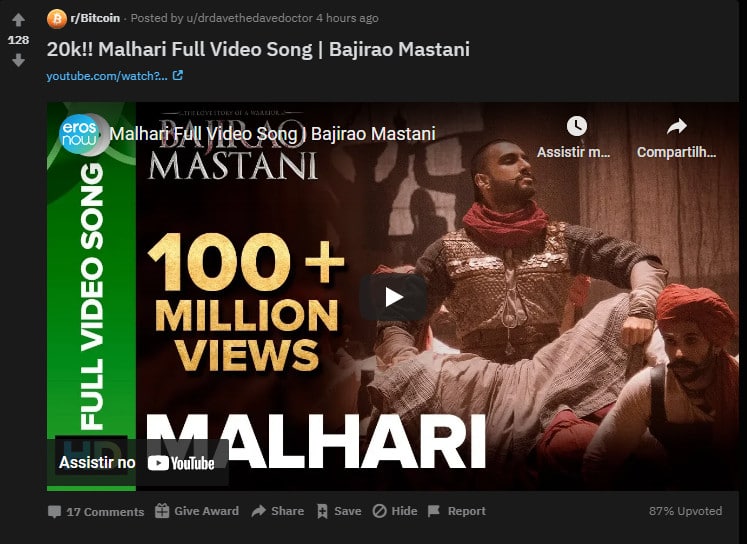Open the r/Bitcoin subreddit icon

coord(57,19)
